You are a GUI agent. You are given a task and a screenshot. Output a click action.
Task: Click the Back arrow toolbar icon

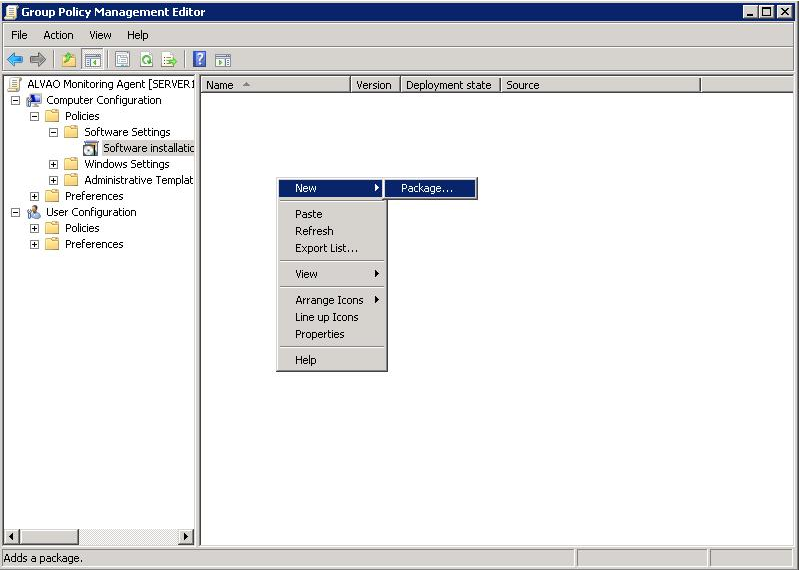[15, 60]
